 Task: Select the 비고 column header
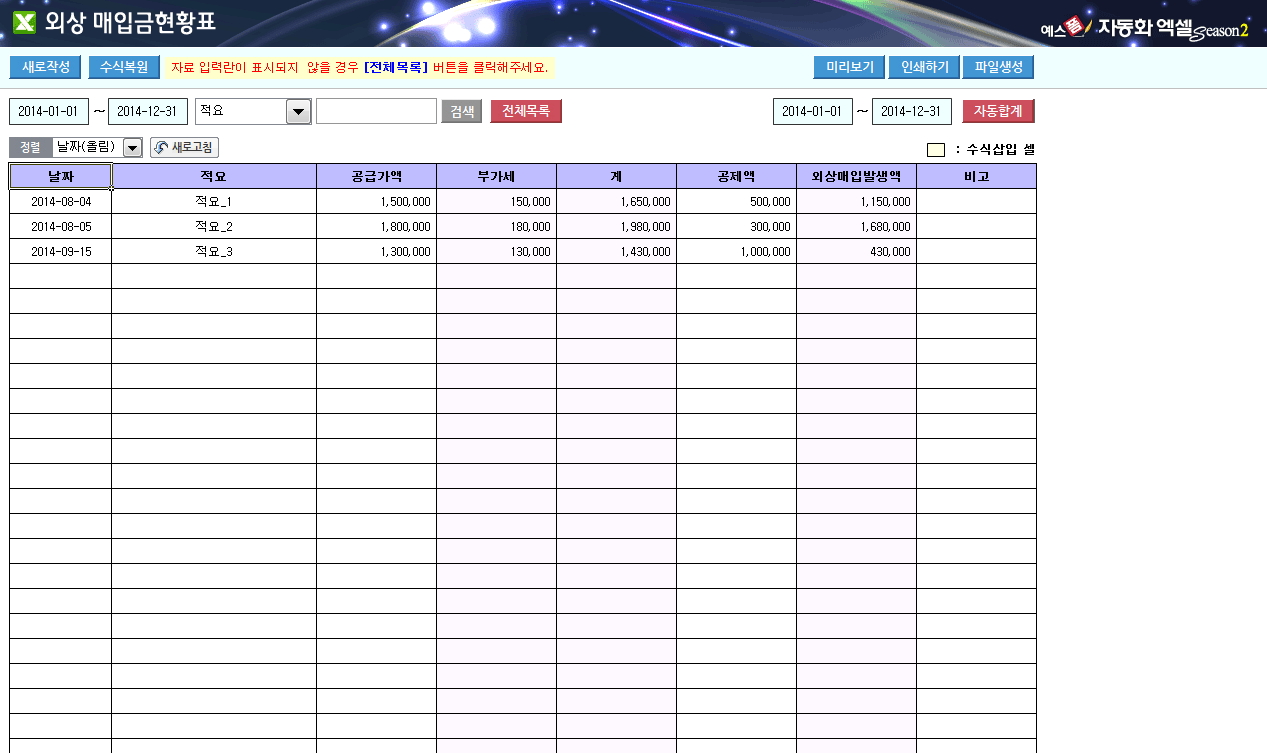tap(977, 176)
